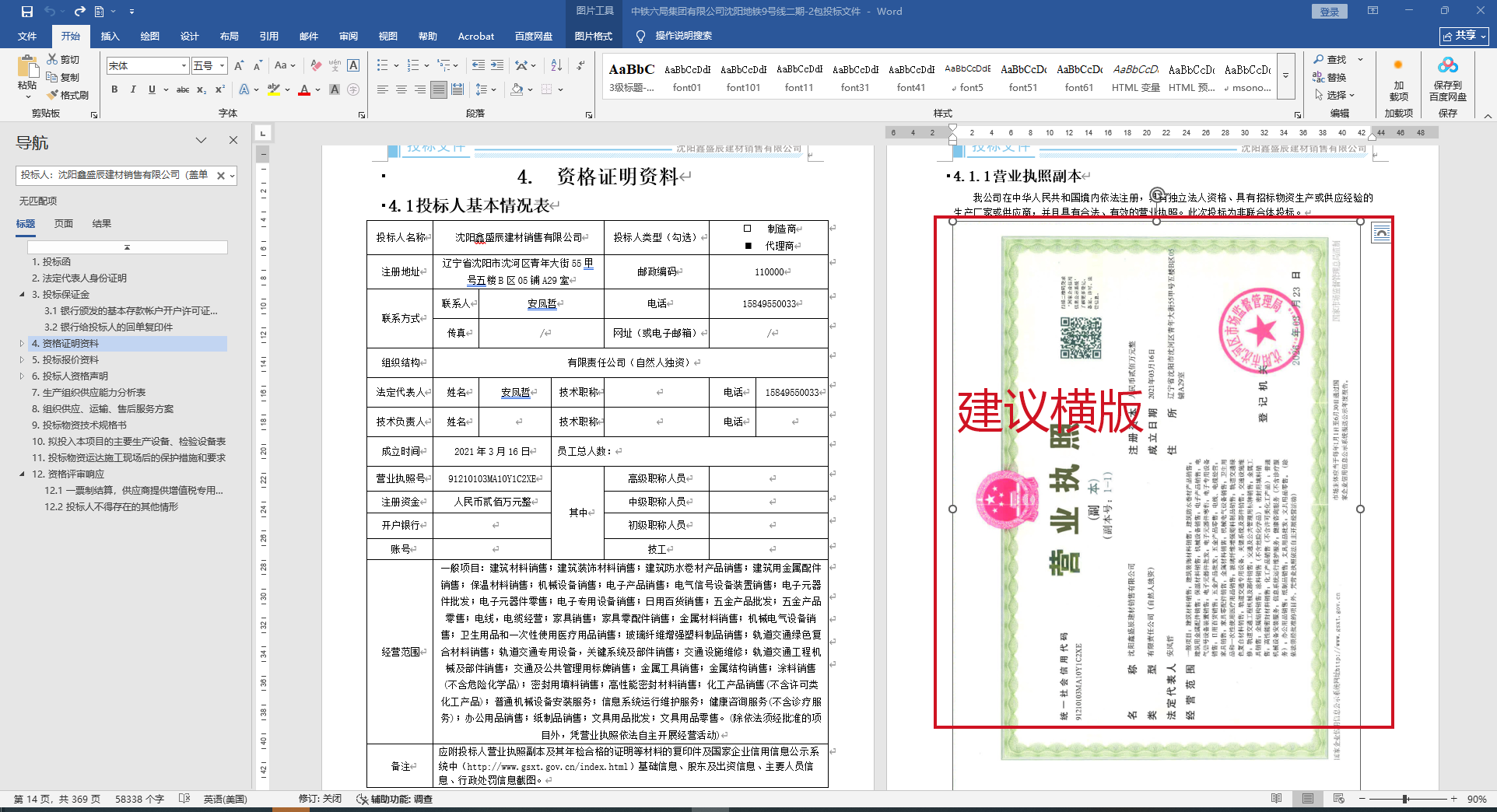Screen dimensions: 1497x812
Task: Open the font name dropdown (宋体)
Action: coord(184,66)
